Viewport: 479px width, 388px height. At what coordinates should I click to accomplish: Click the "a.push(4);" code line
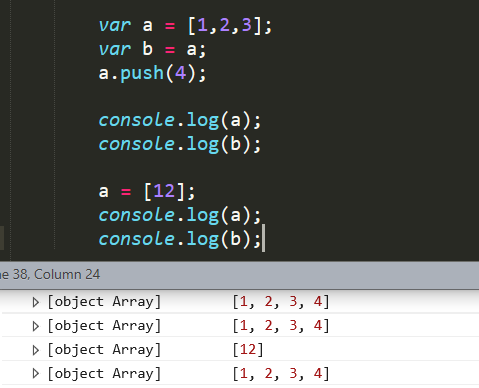pos(152,73)
